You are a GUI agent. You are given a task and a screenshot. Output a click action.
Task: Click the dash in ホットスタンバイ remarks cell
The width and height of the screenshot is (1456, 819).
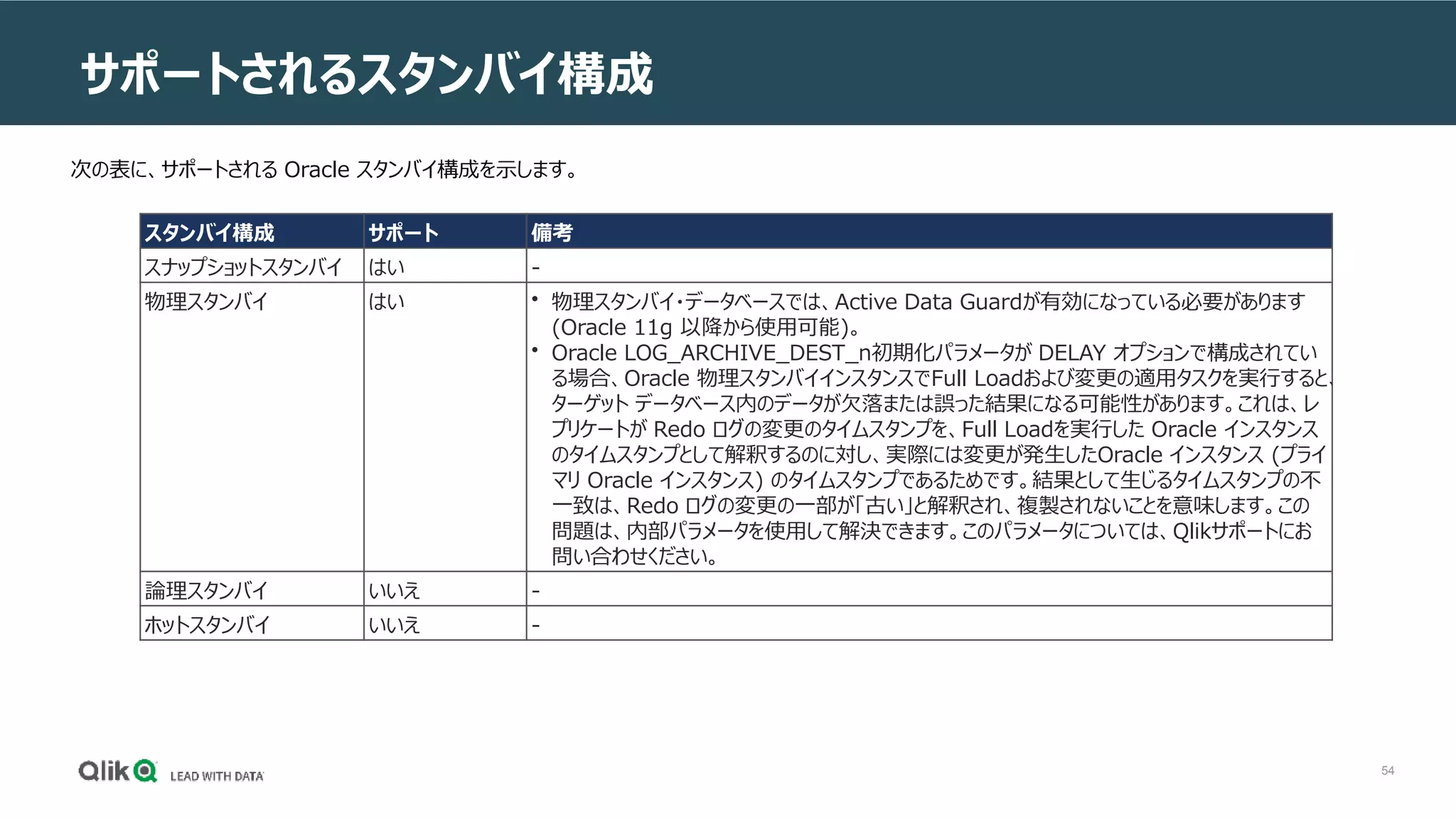tap(536, 626)
